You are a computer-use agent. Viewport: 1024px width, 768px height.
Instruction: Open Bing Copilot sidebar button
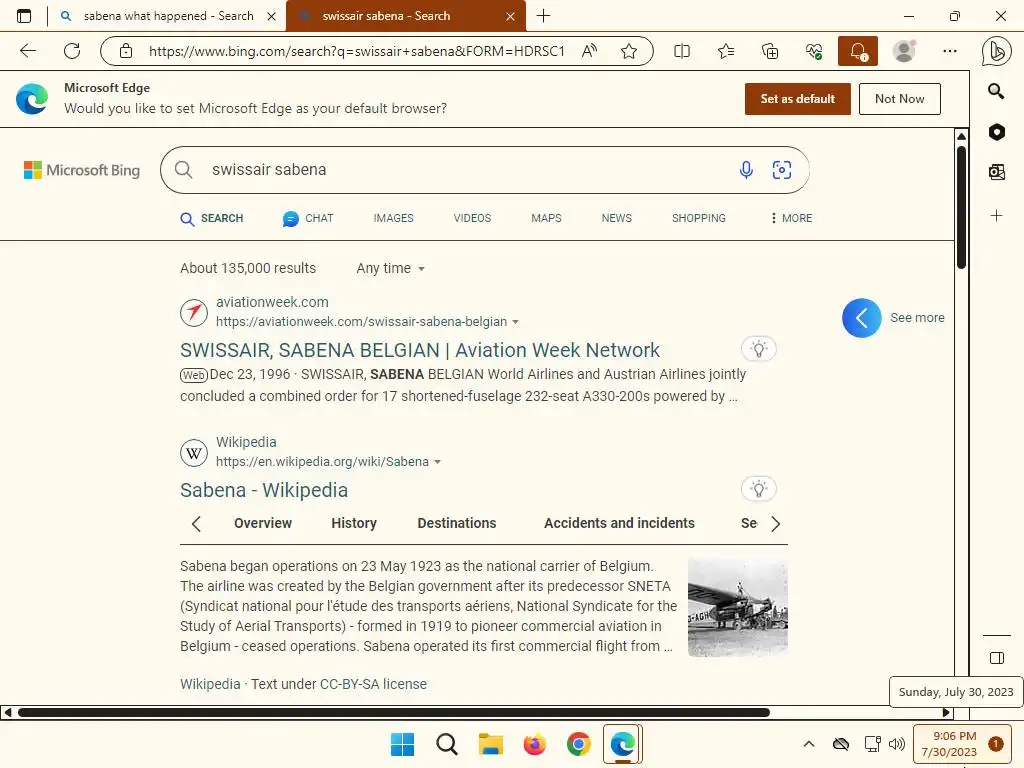coord(997,52)
